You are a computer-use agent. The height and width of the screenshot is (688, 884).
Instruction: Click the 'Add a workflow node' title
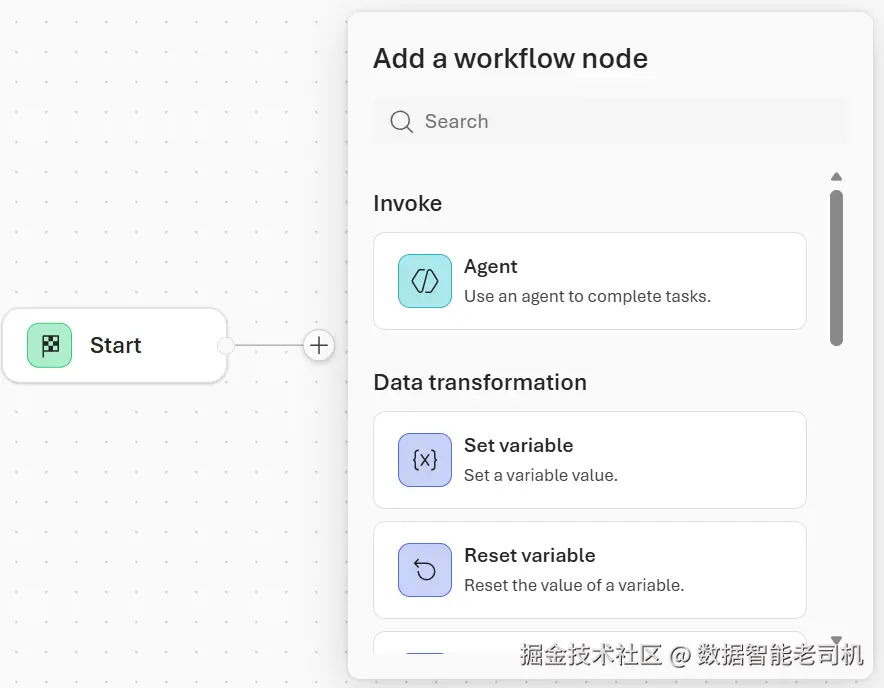(510, 59)
